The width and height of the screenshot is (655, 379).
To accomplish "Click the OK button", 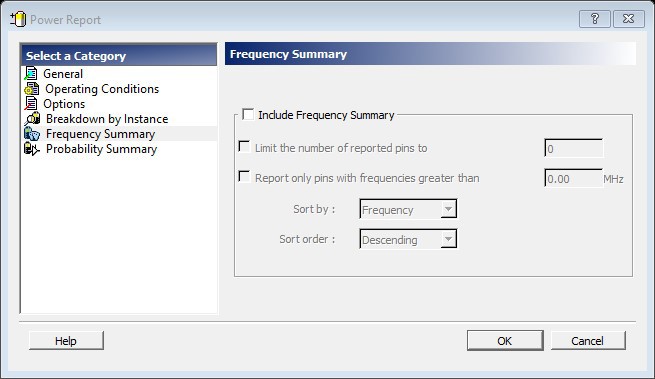I will tap(505, 341).
